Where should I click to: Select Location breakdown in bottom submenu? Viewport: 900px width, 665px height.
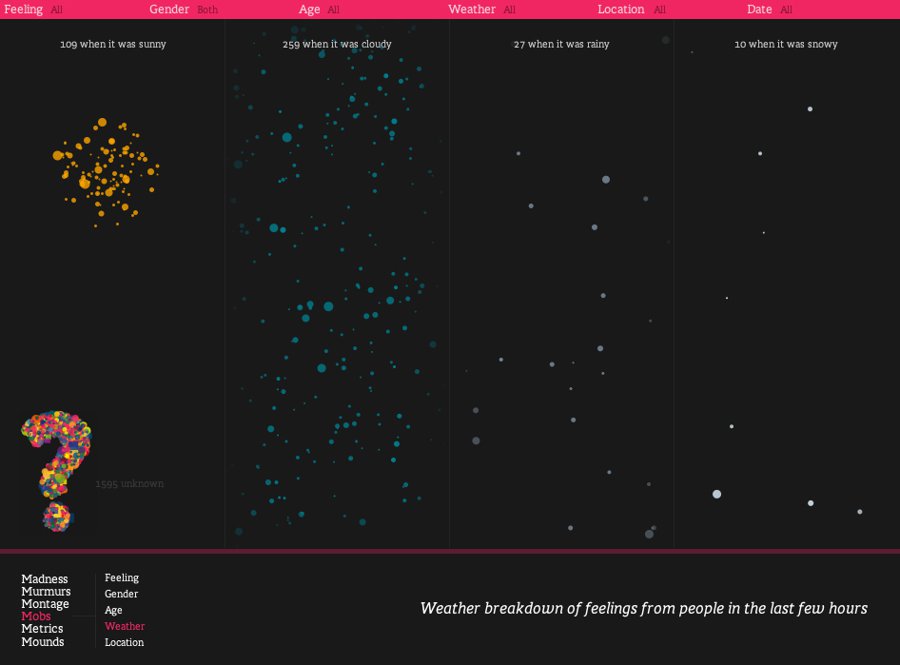pyautogui.click(x=124, y=642)
